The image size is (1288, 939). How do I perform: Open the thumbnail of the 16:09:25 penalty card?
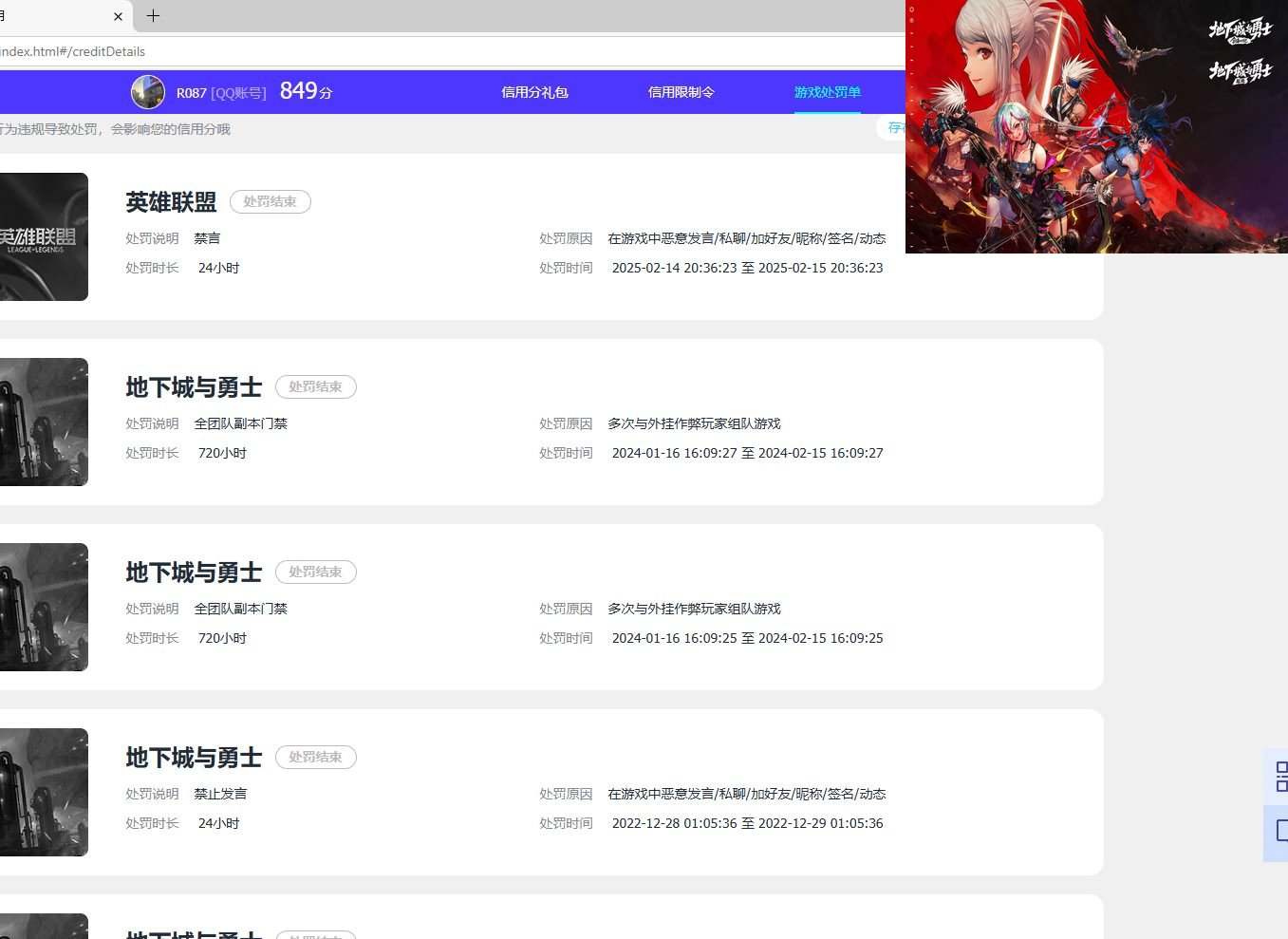[x=44, y=607]
